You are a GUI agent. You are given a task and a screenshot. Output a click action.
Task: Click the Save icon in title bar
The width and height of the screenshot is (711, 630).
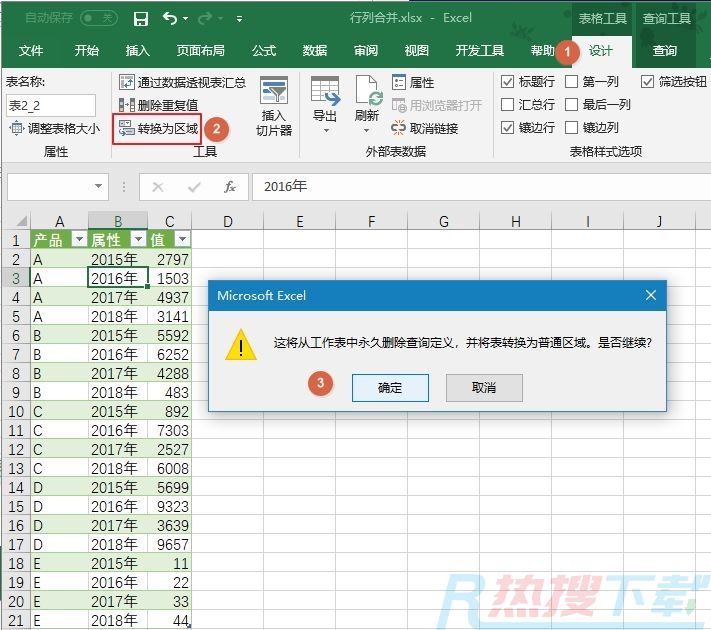click(141, 19)
